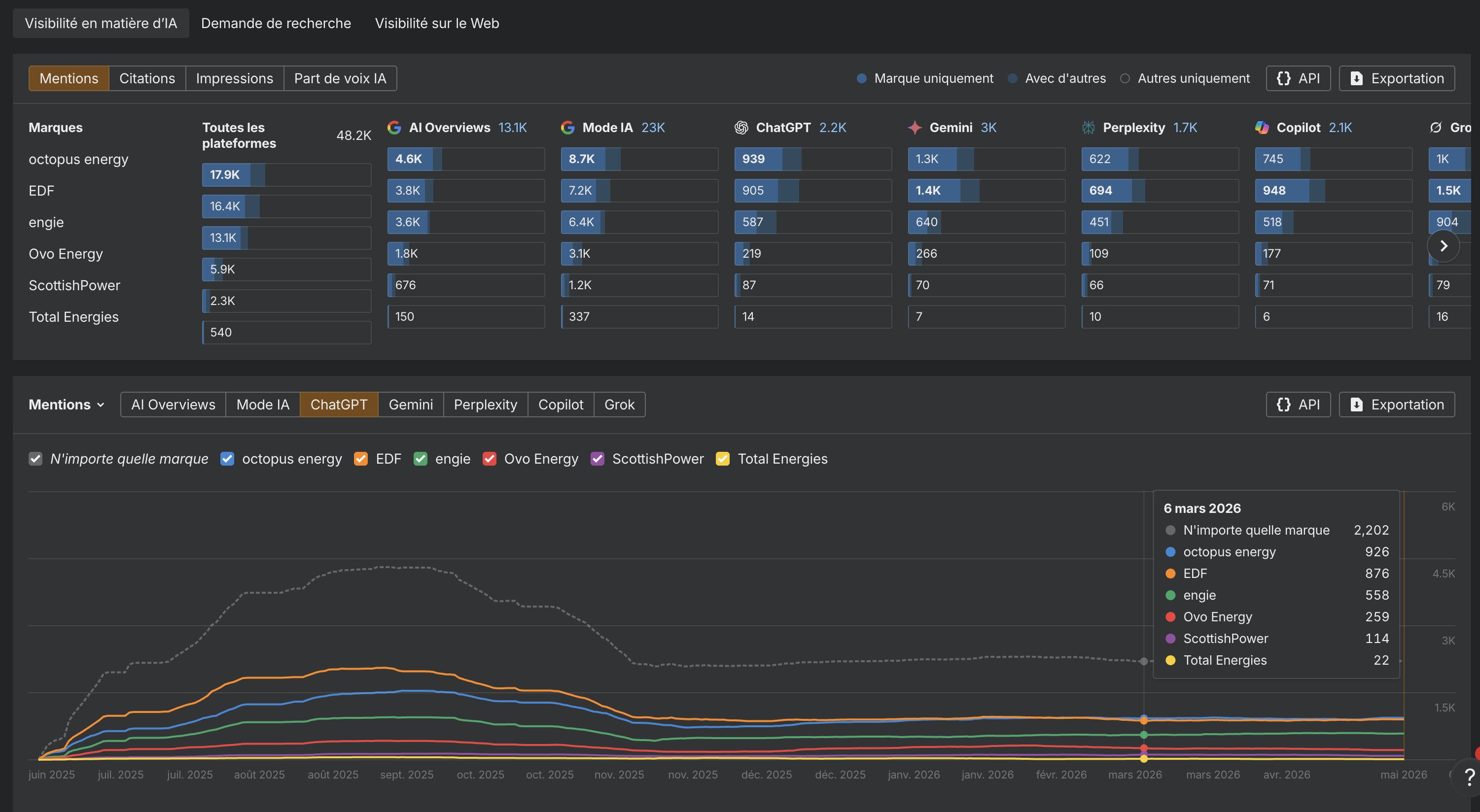
Task: Open the Mentions metric dropdown above the chart
Action: click(67, 405)
